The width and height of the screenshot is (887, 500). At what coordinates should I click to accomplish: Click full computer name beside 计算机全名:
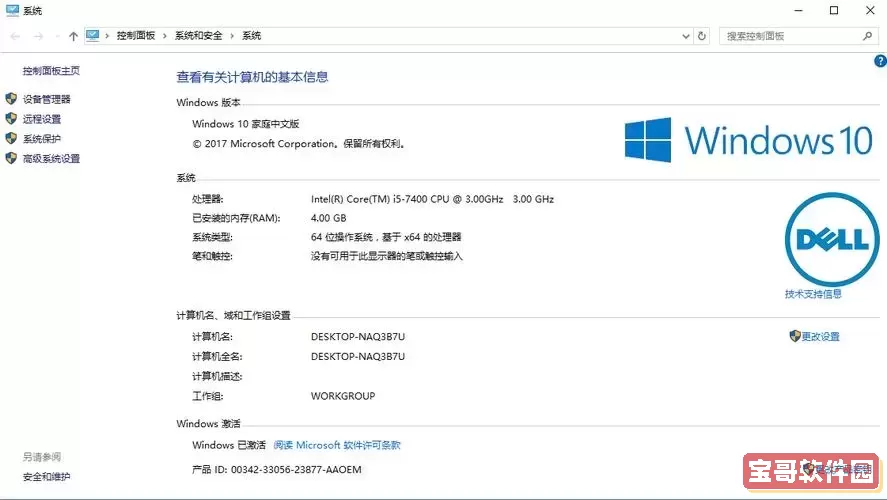(358, 356)
